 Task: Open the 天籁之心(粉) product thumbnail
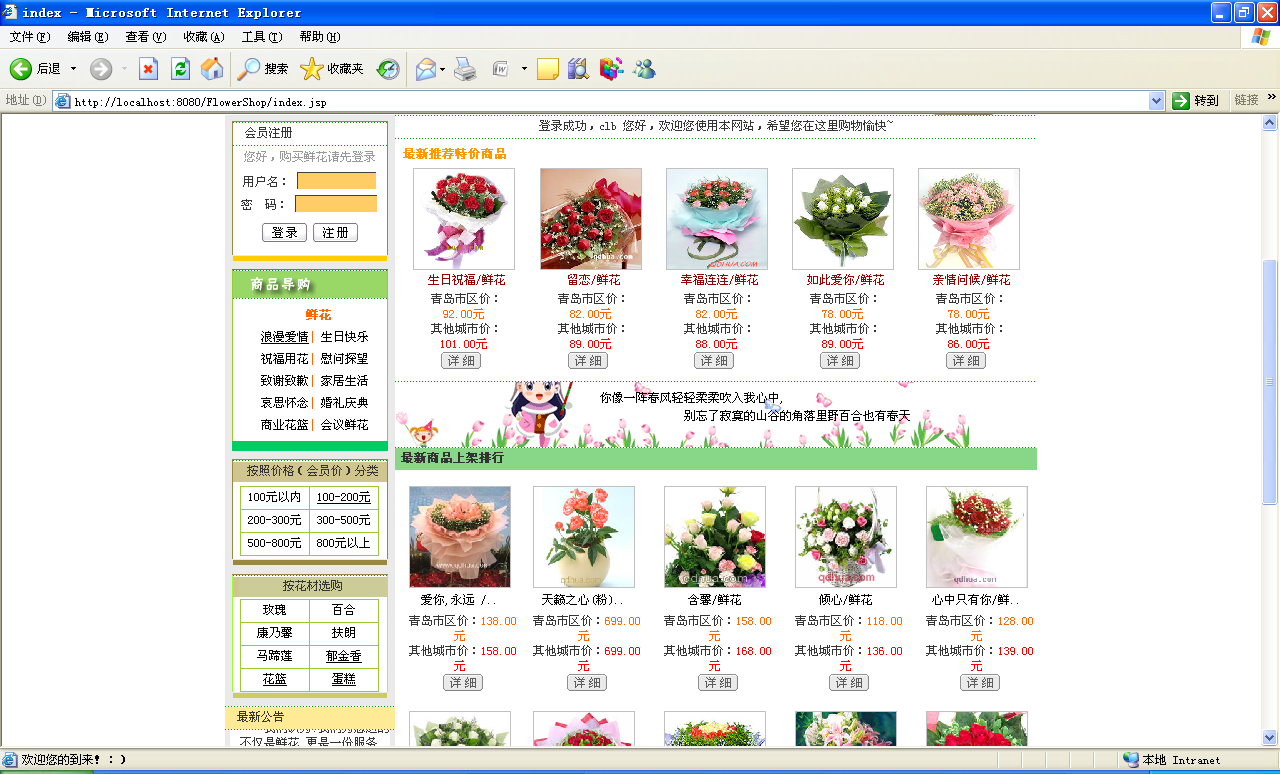click(584, 537)
